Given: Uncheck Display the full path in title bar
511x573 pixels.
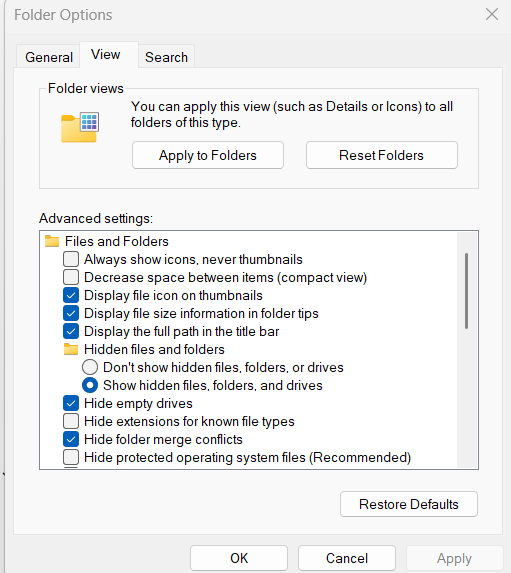Looking at the screenshot, I should [x=71, y=331].
